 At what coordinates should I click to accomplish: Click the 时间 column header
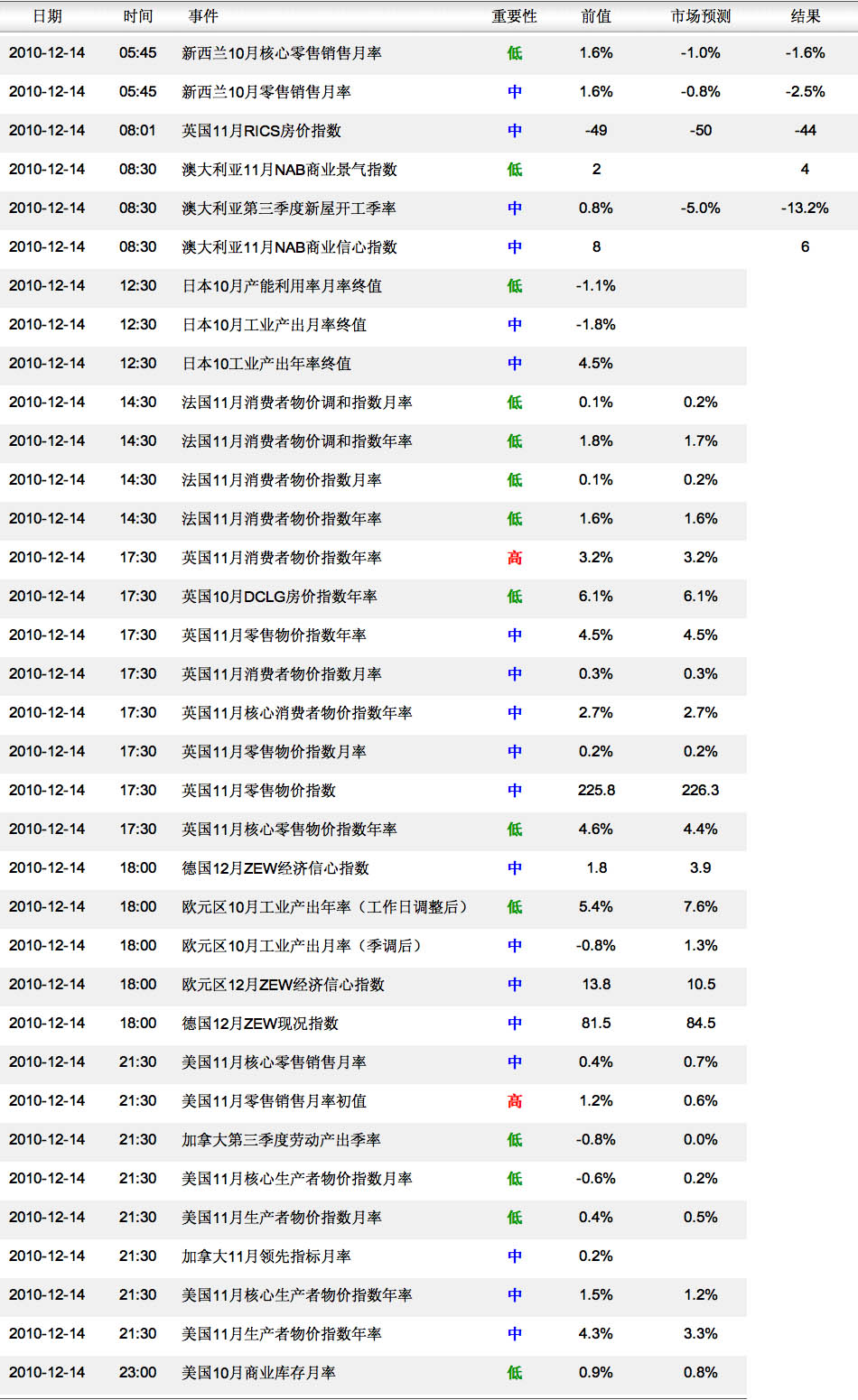[138, 16]
